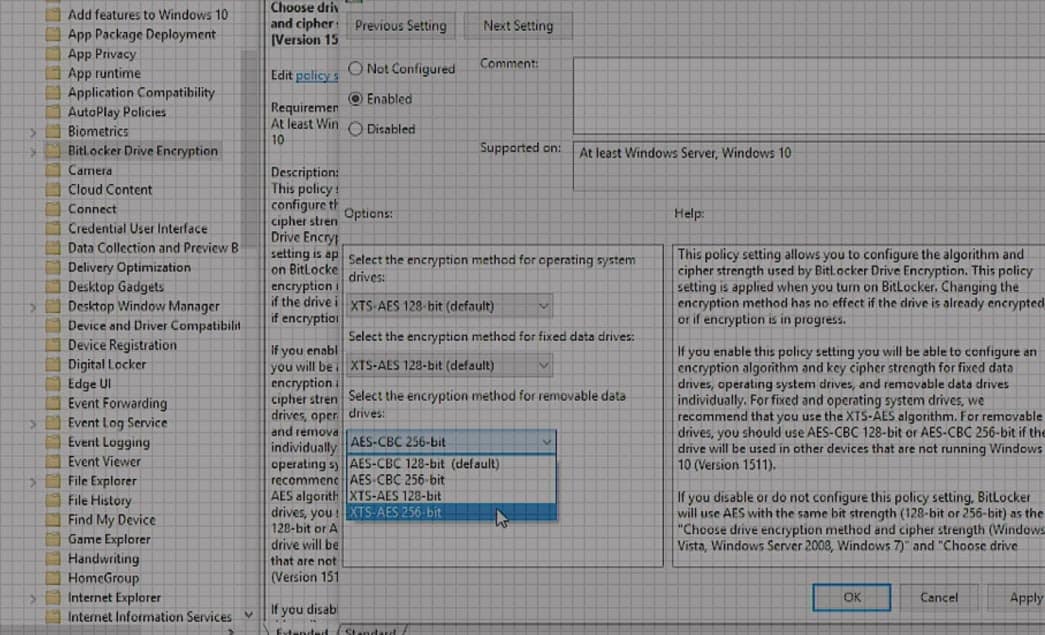Click the Edge UI folder icon

coord(53,383)
